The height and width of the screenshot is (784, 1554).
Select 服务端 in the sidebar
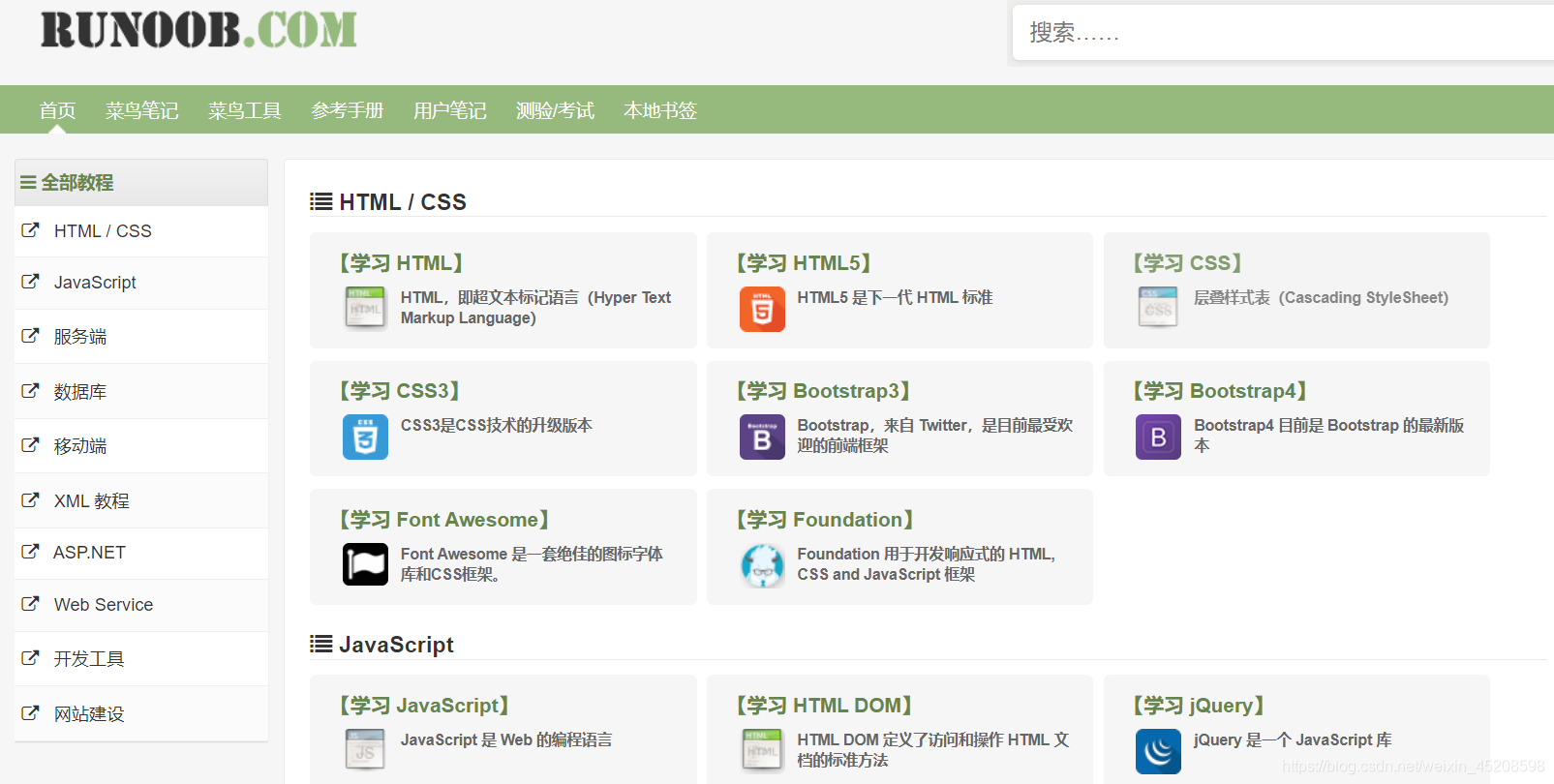click(x=141, y=337)
